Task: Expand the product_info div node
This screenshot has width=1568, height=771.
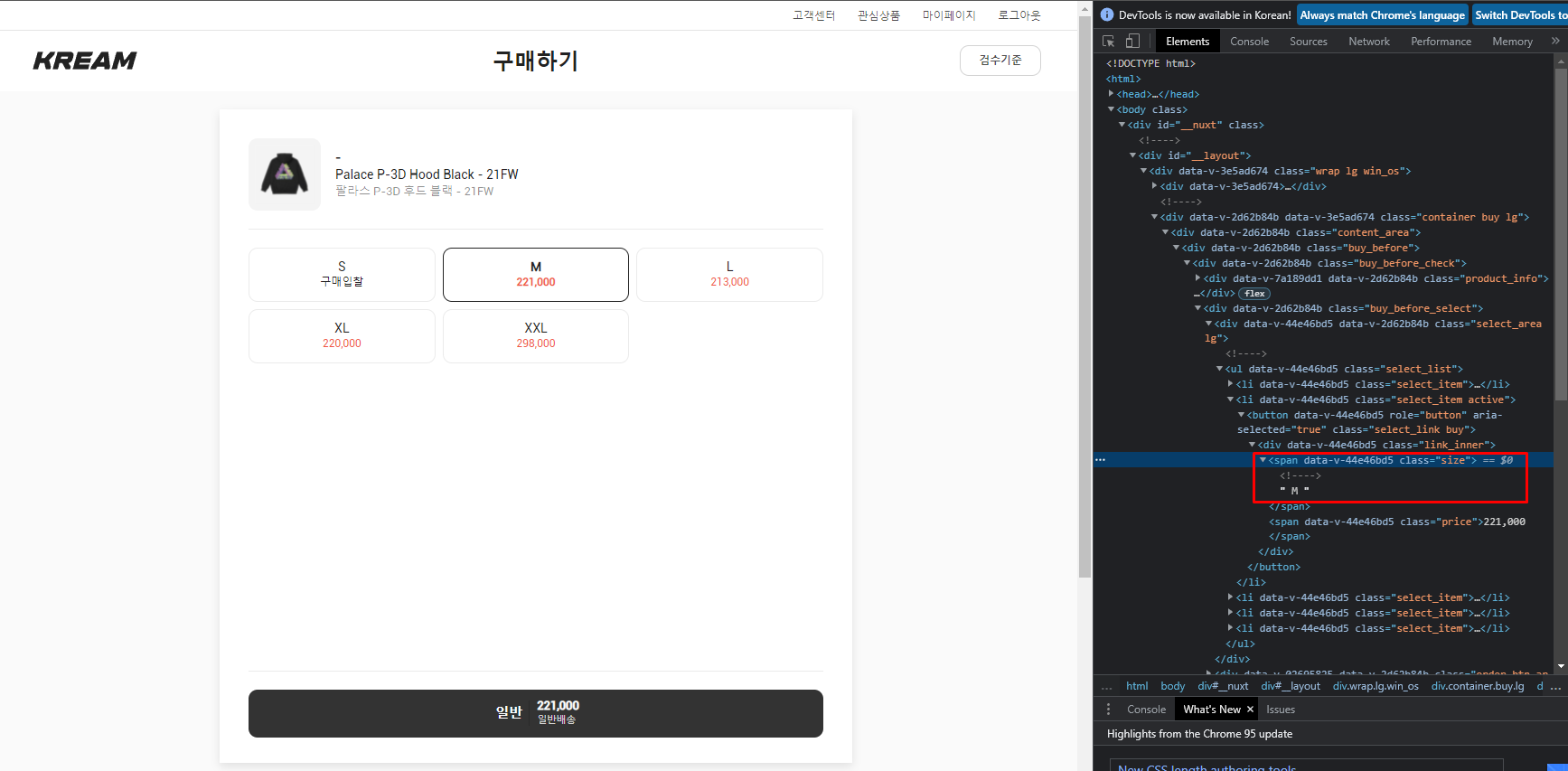Action: coord(1198,278)
